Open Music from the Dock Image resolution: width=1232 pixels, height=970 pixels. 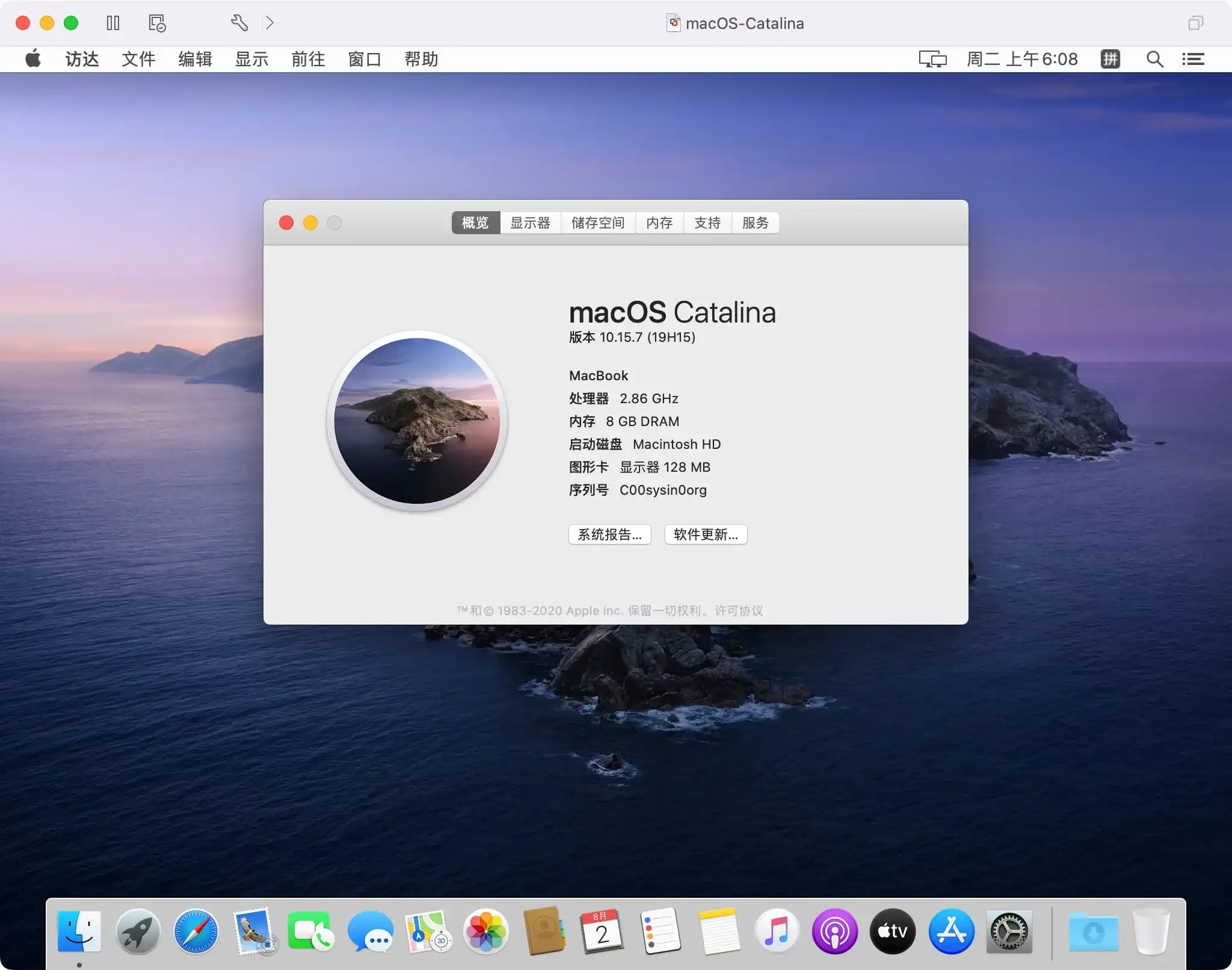[x=777, y=931]
